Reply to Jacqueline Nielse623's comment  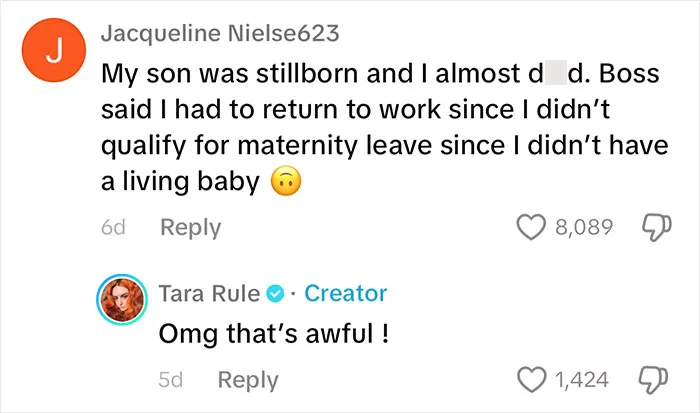pos(191,228)
